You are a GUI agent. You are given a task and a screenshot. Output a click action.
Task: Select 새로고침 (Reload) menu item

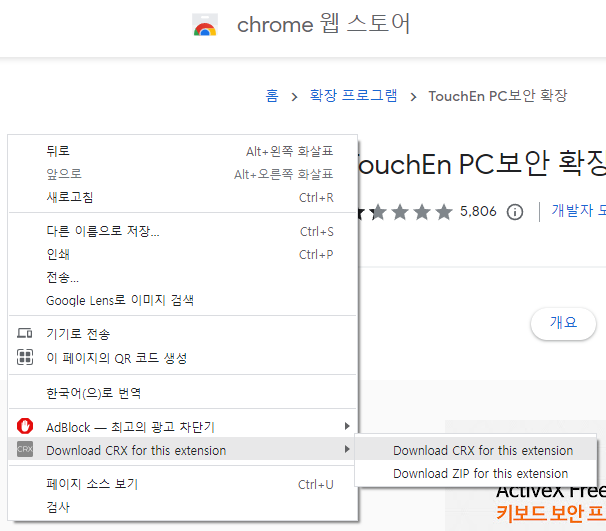pyautogui.click(x=182, y=197)
